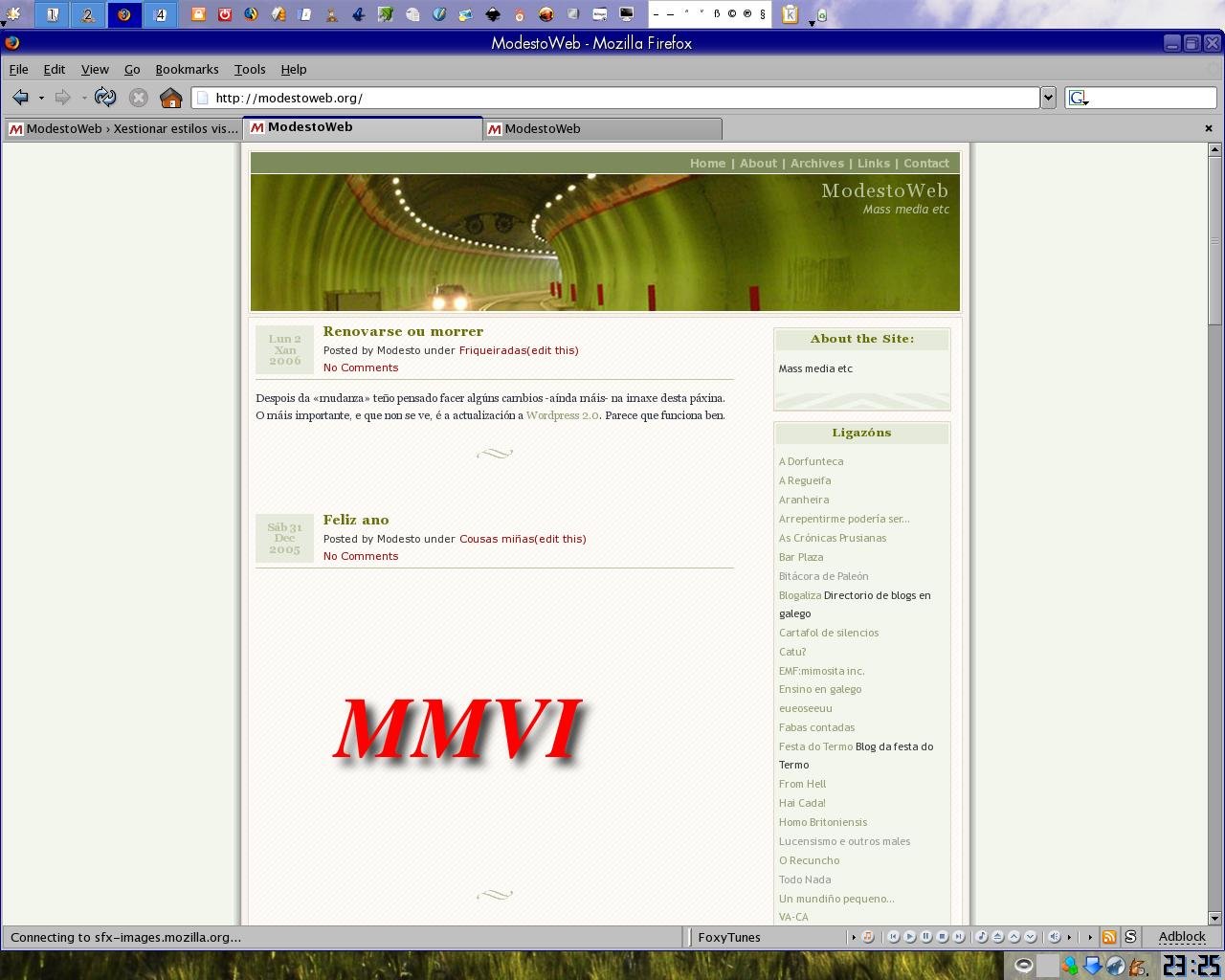
Task: Go to the Home page icon
Action: pos(170,98)
